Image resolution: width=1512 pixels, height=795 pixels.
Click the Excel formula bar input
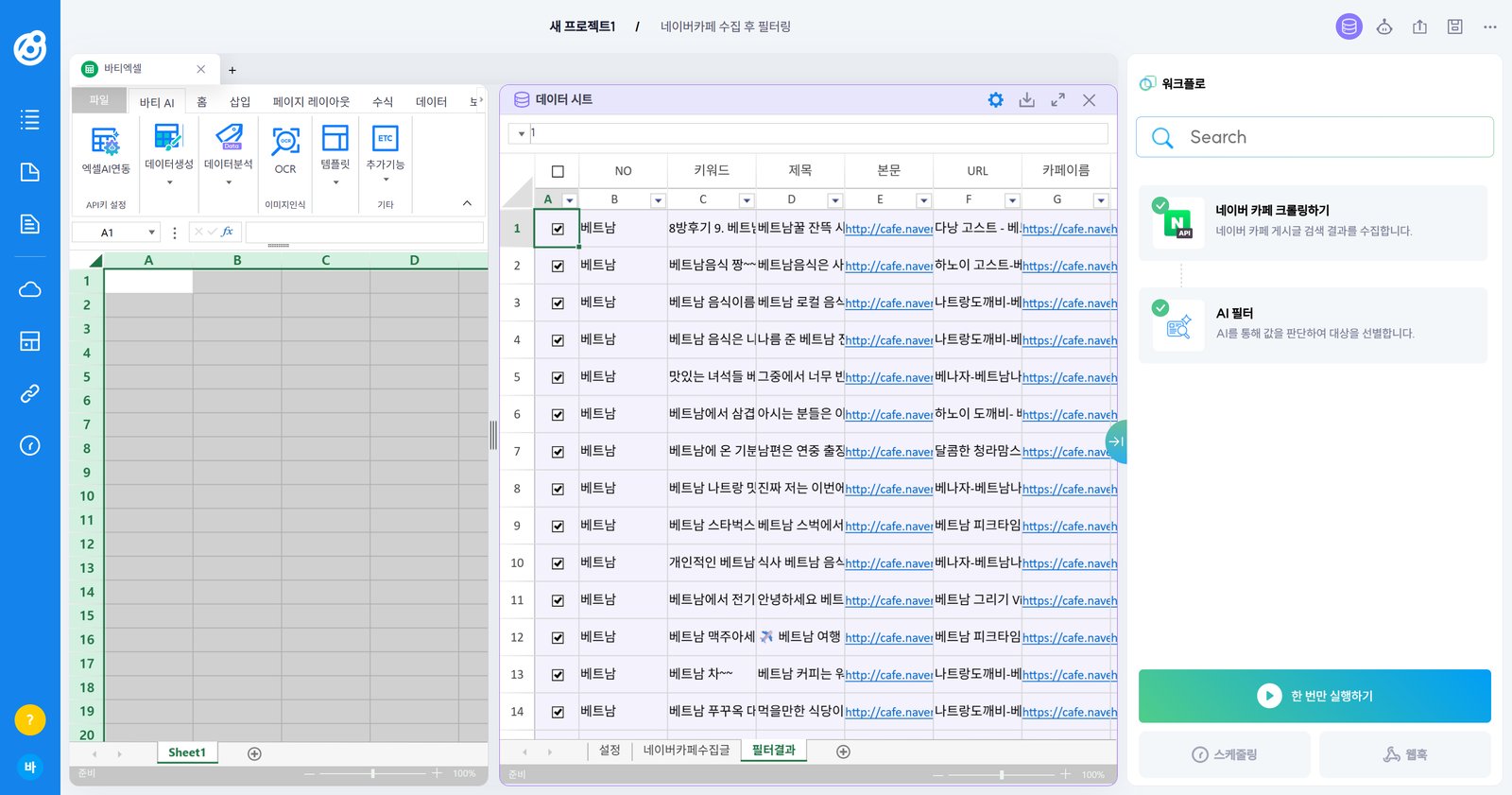365,233
